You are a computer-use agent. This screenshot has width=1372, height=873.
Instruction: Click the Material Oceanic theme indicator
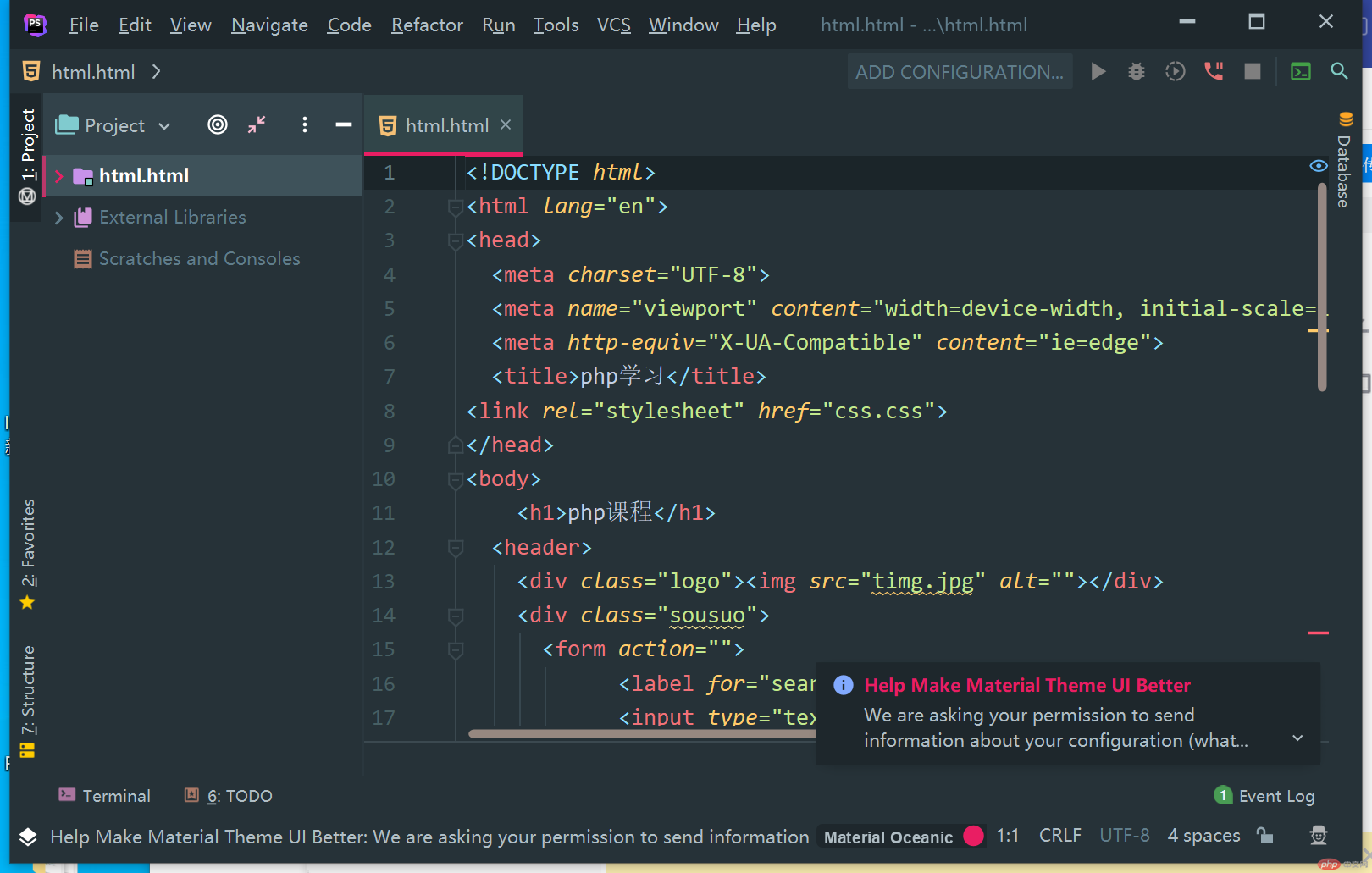[888, 837]
